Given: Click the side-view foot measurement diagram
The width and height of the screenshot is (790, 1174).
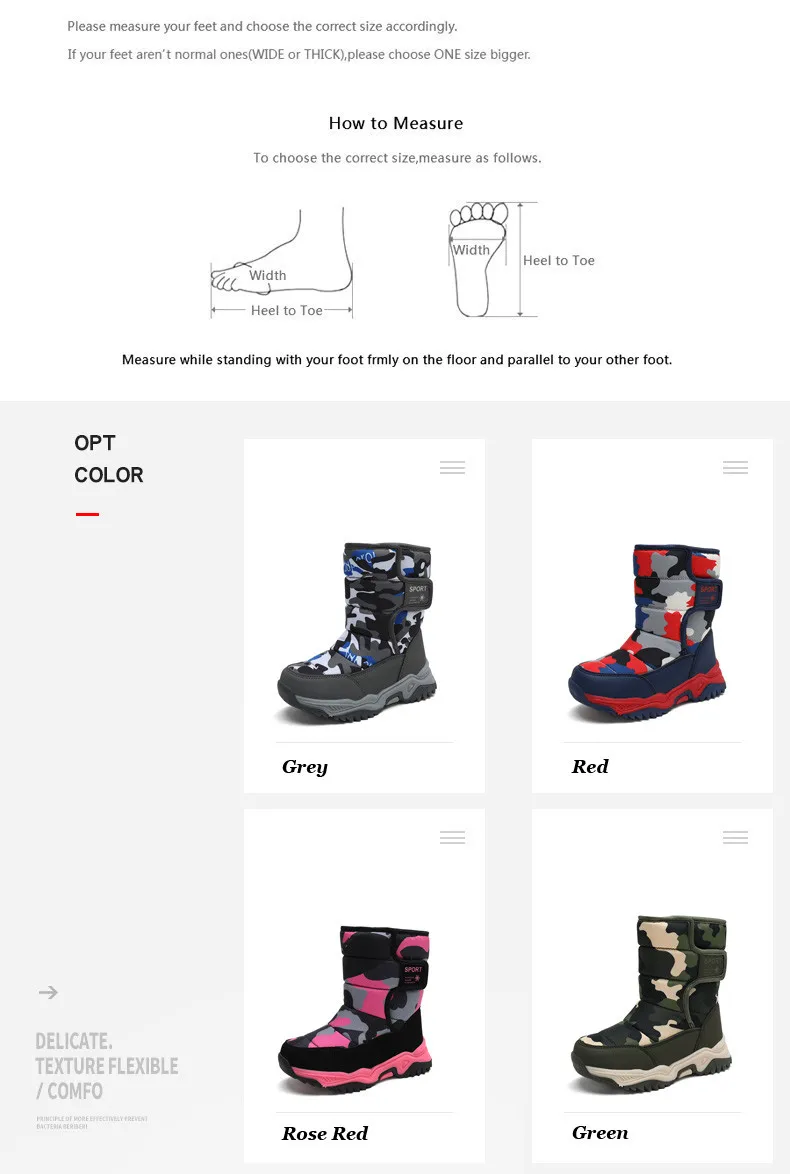Looking at the screenshot, I should (x=282, y=263).
